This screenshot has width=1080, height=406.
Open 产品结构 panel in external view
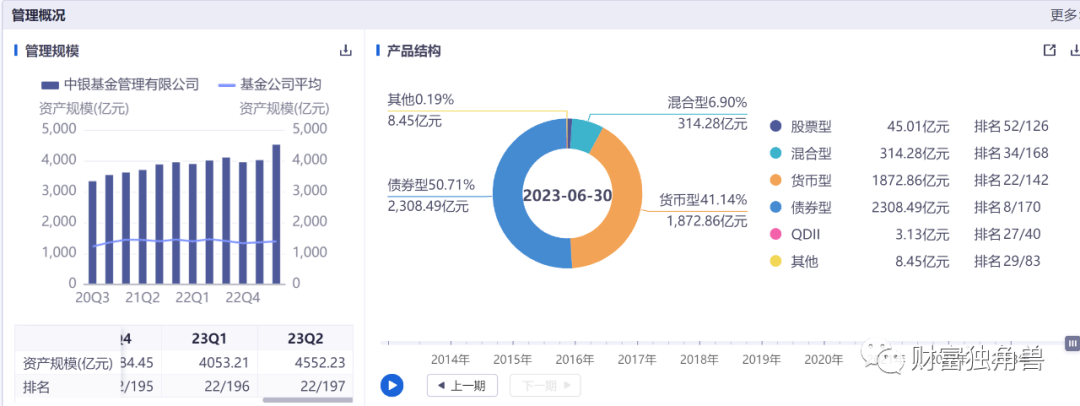(1049, 51)
